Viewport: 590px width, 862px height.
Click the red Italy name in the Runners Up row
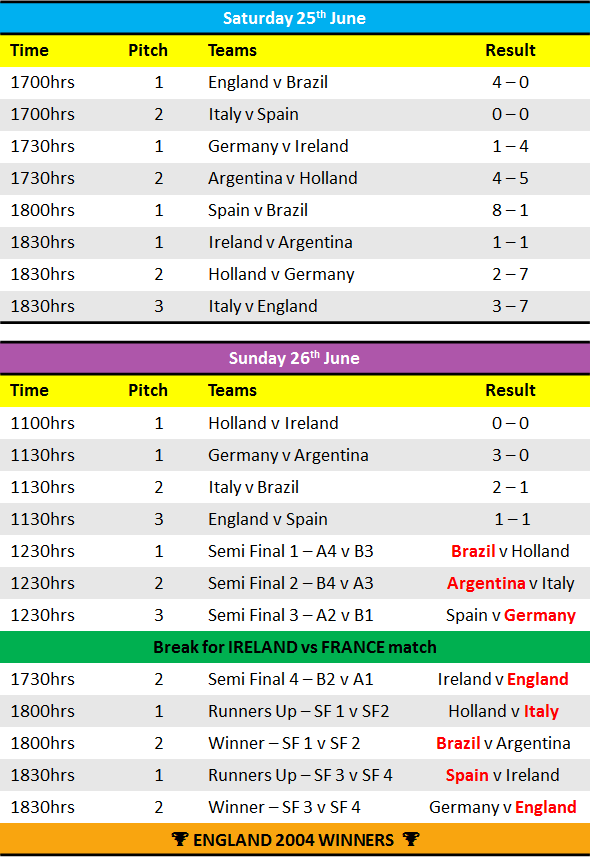(x=541, y=712)
